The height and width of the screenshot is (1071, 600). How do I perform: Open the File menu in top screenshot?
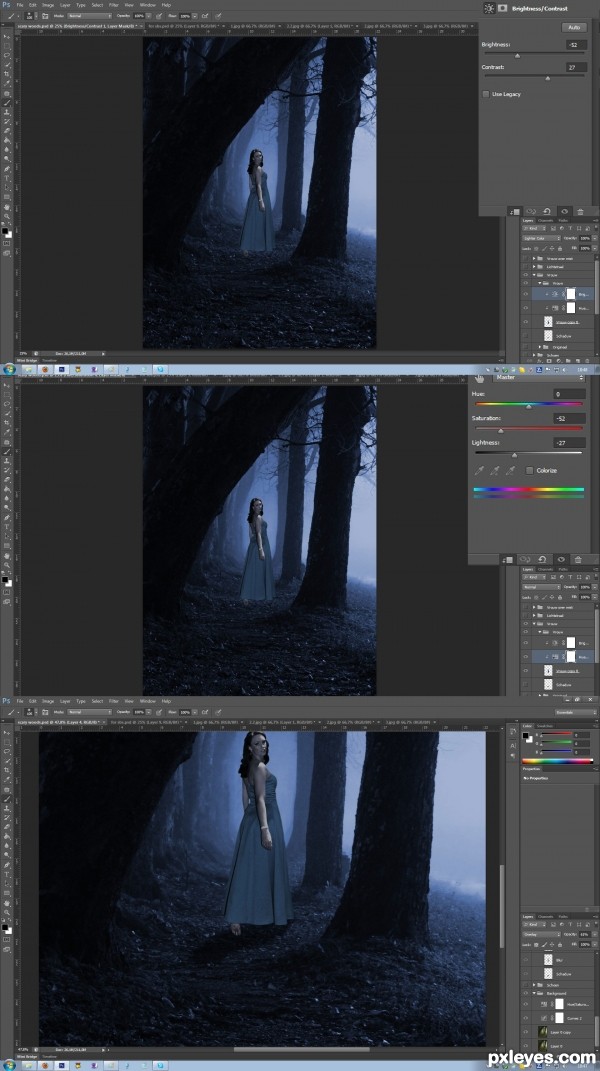21,5
